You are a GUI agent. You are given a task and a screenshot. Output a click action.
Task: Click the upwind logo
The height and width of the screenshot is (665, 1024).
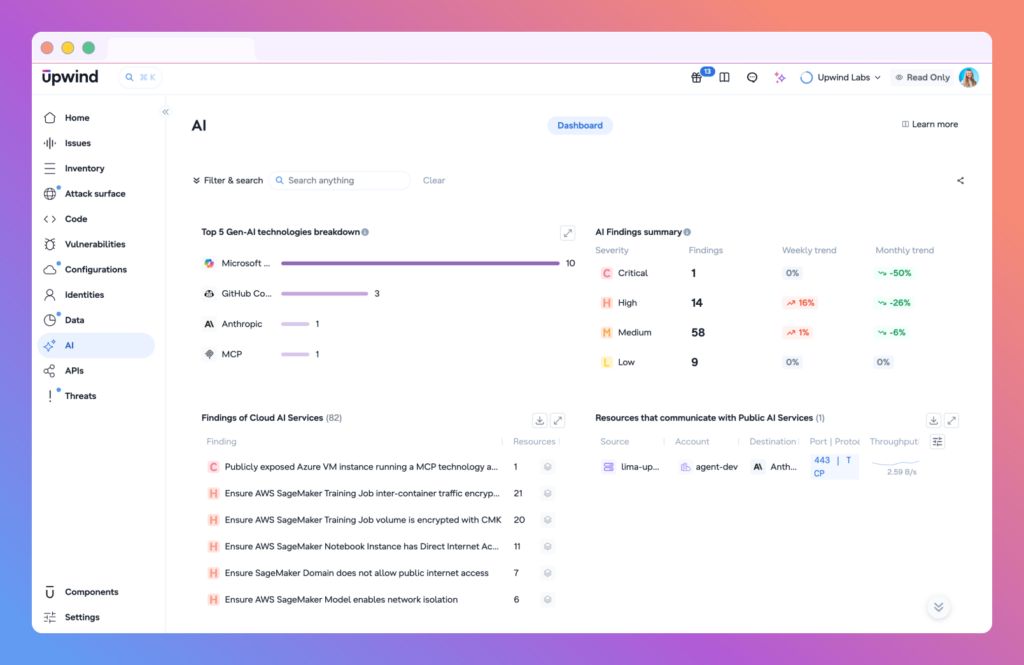pos(70,77)
